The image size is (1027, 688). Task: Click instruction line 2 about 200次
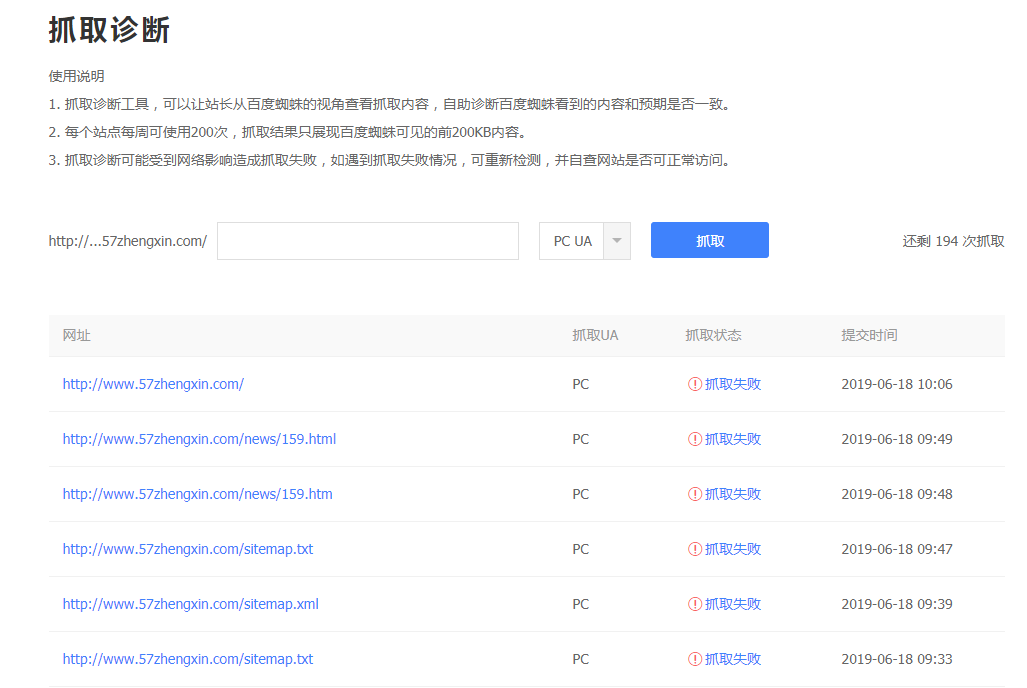pyautogui.click(x=289, y=132)
